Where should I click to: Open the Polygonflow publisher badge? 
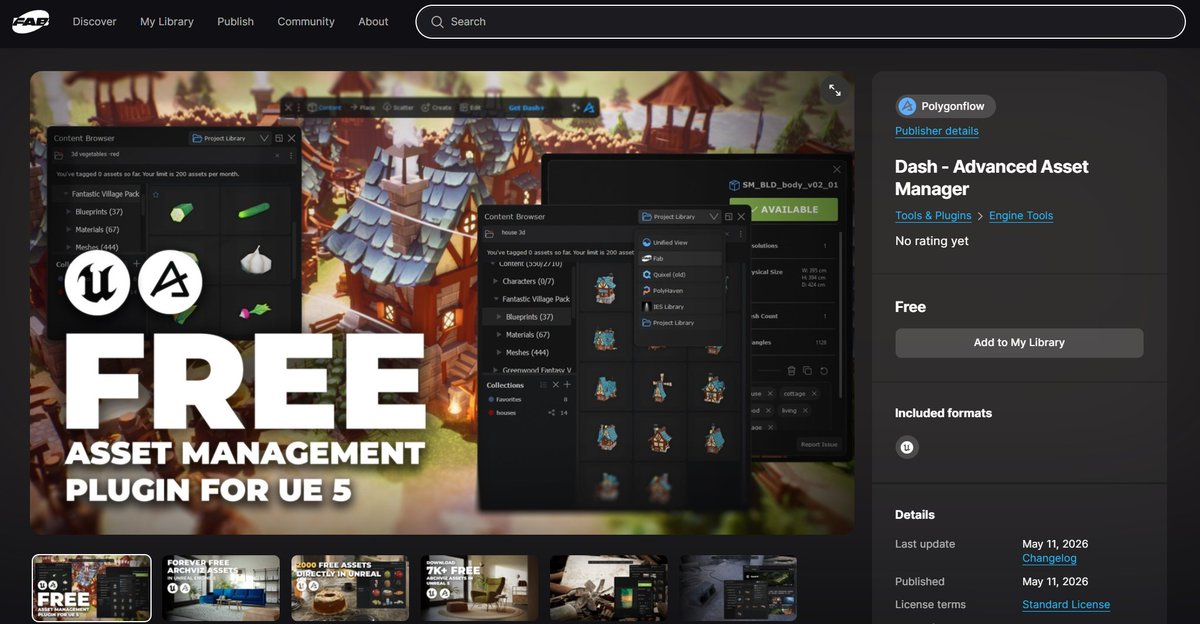pyautogui.click(x=945, y=106)
